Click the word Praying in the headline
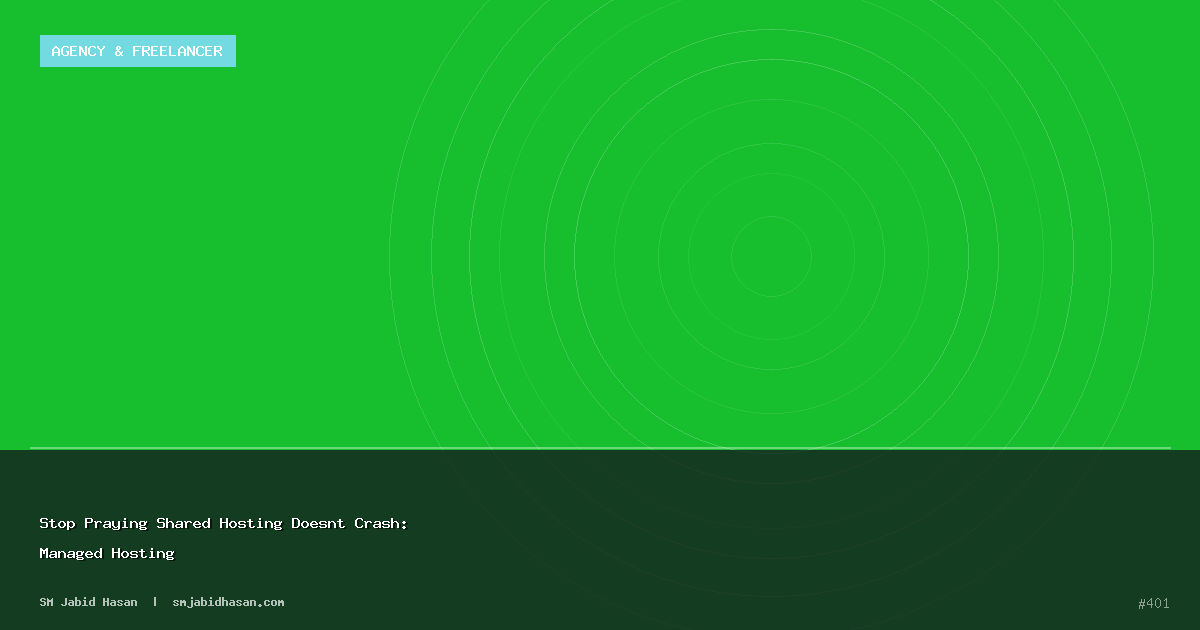1200x630 pixels. point(115,523)
